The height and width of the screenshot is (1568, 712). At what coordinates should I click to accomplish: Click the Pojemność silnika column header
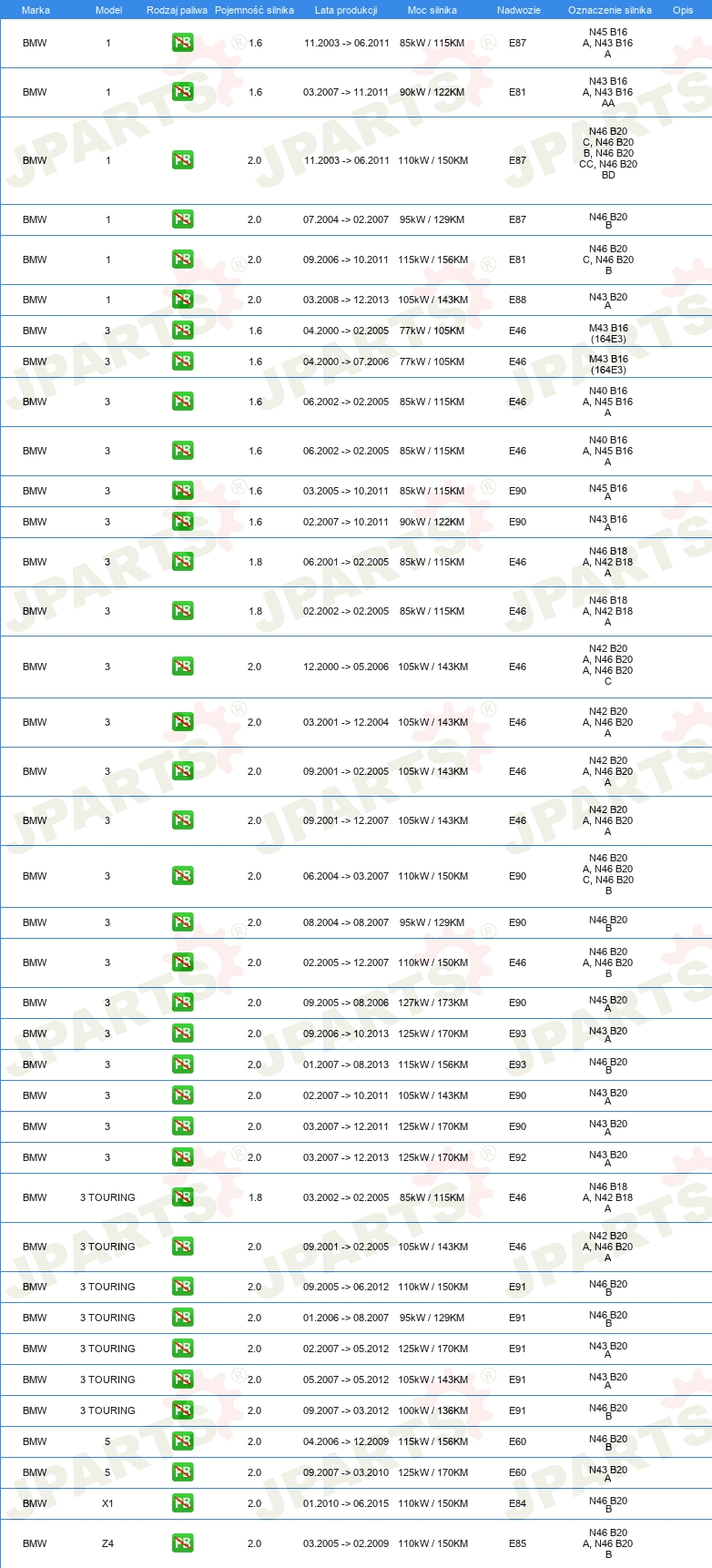[254, 10]
